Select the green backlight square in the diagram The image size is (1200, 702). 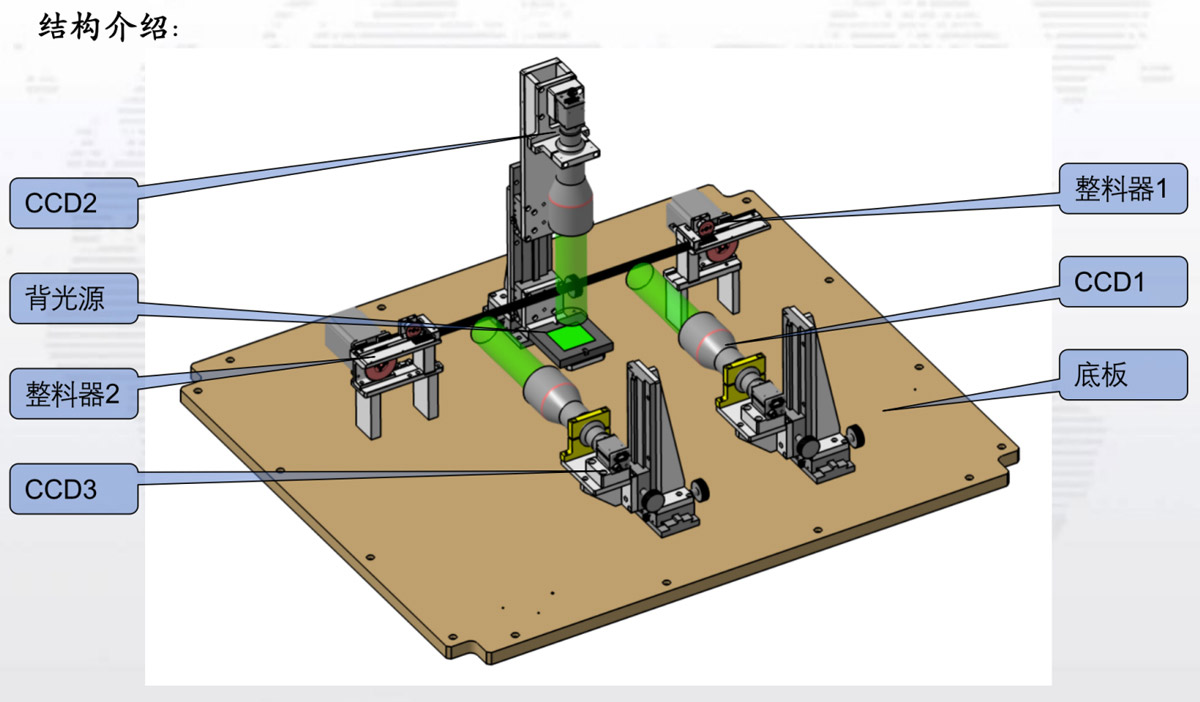coord(573,337)
